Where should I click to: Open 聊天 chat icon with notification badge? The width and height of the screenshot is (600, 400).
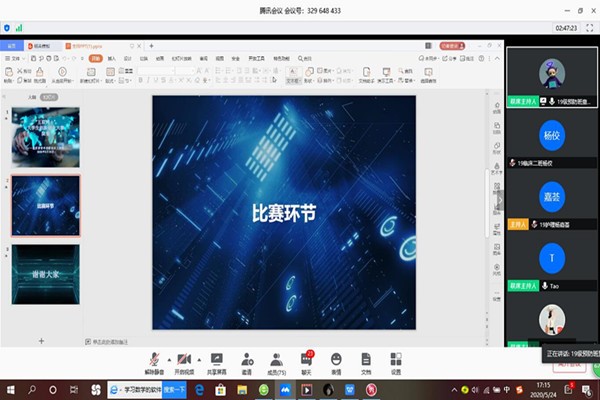coord(306,361)
